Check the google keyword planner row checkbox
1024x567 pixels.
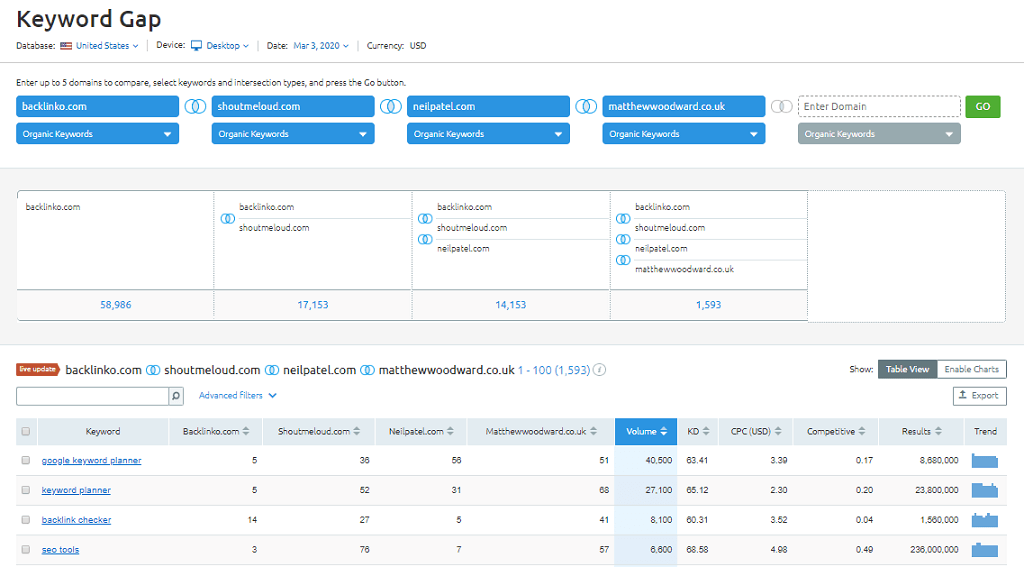tap(25, 460)
